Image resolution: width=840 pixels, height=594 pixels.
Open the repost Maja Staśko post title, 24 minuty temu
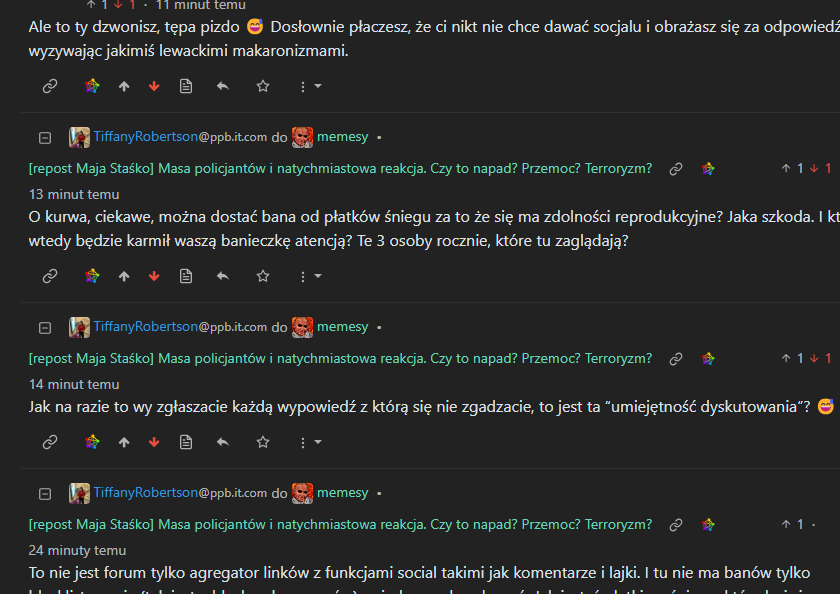(x=340, y=524)
